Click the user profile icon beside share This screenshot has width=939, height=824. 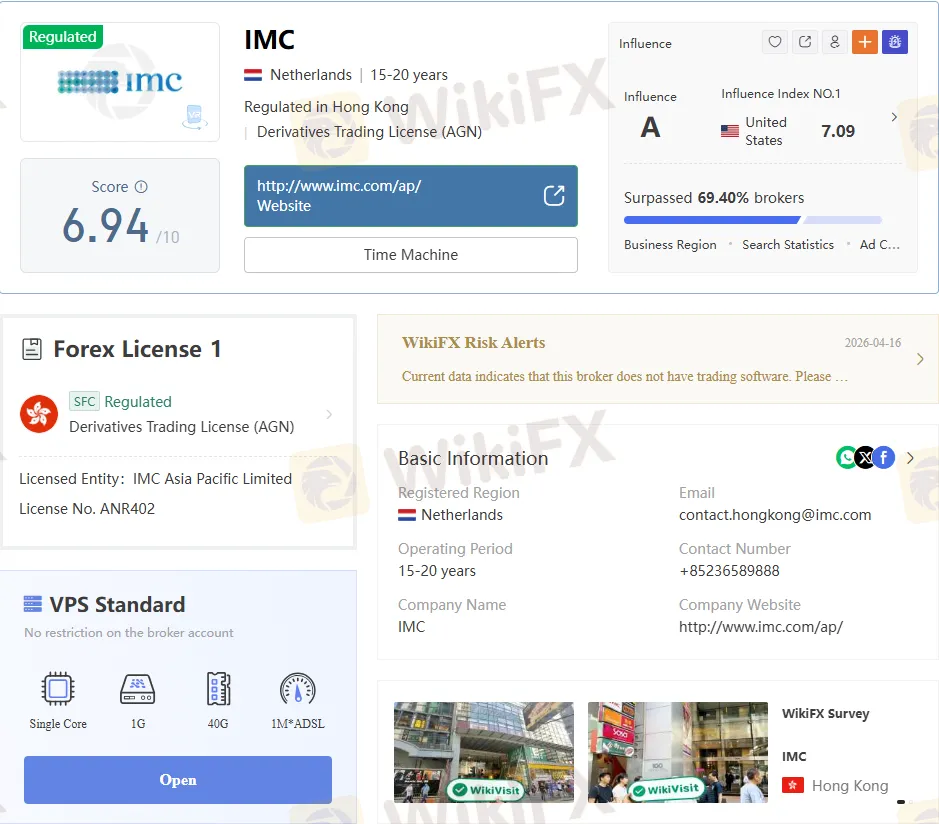tap(834, 42)
